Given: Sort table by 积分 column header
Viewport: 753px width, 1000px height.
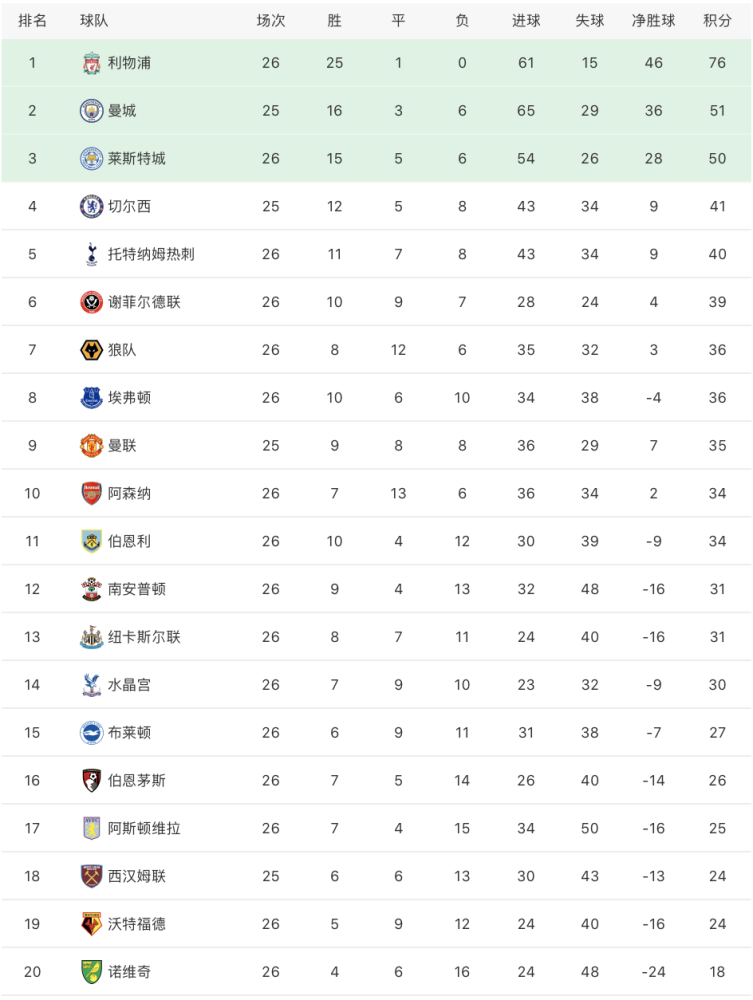Looking at the screenshot, I should click(717, 20).
